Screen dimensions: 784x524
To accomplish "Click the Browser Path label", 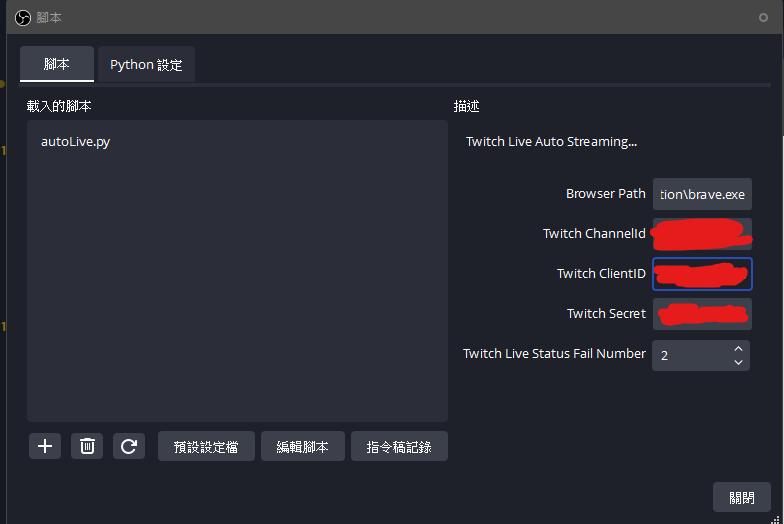I will (x=606, y=194).
